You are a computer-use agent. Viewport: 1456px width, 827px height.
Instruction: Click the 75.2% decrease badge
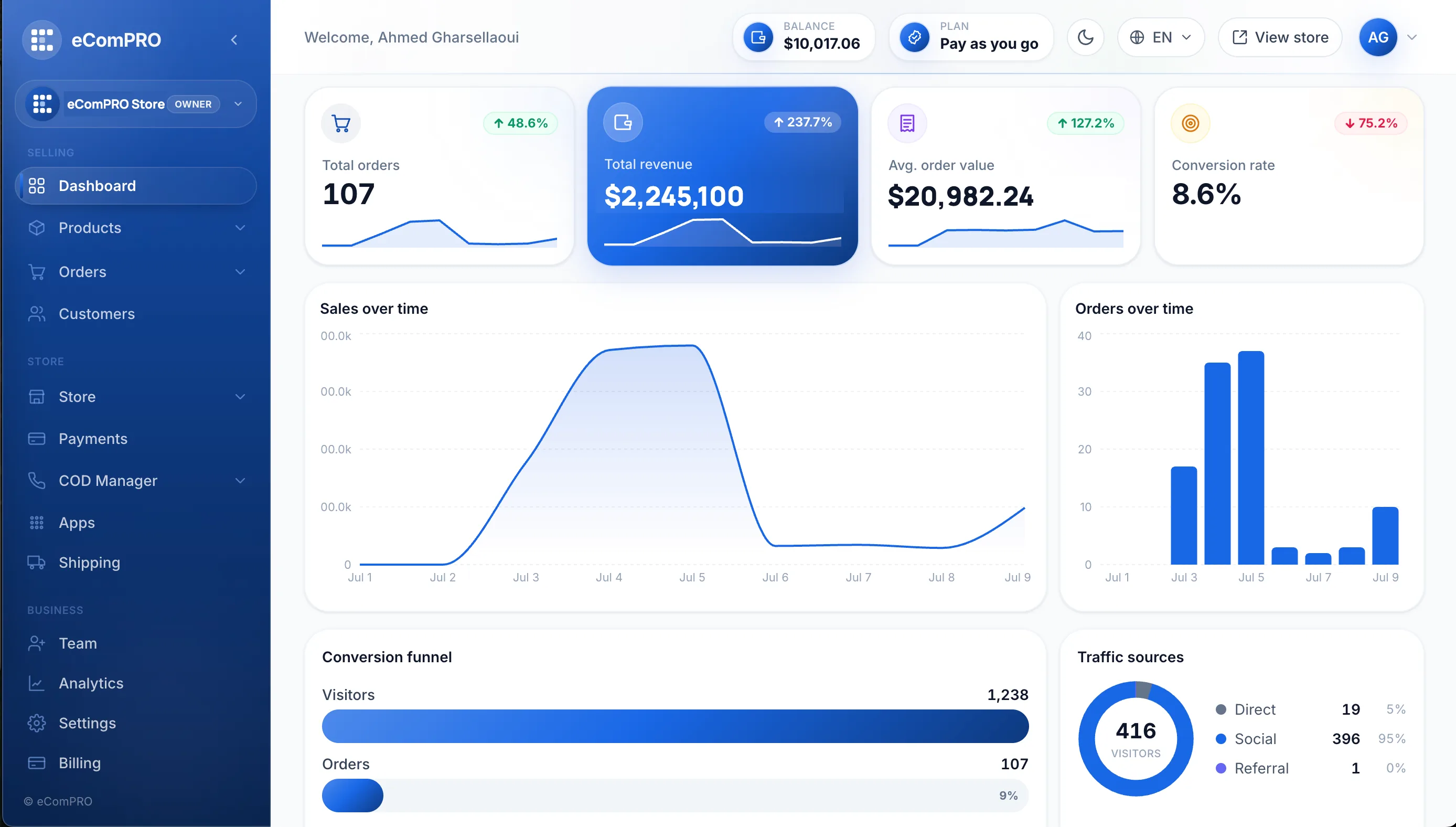click(1371, 123)
